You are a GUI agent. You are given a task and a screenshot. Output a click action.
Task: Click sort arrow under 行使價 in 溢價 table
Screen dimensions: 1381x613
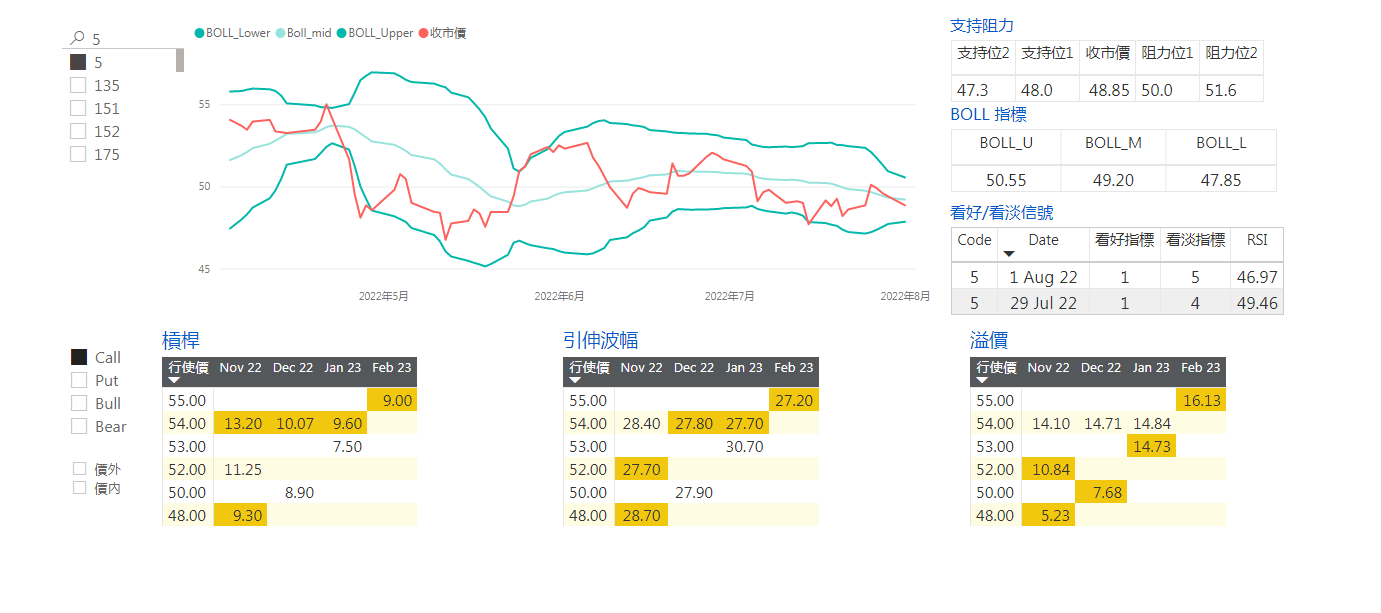(982, 380)
